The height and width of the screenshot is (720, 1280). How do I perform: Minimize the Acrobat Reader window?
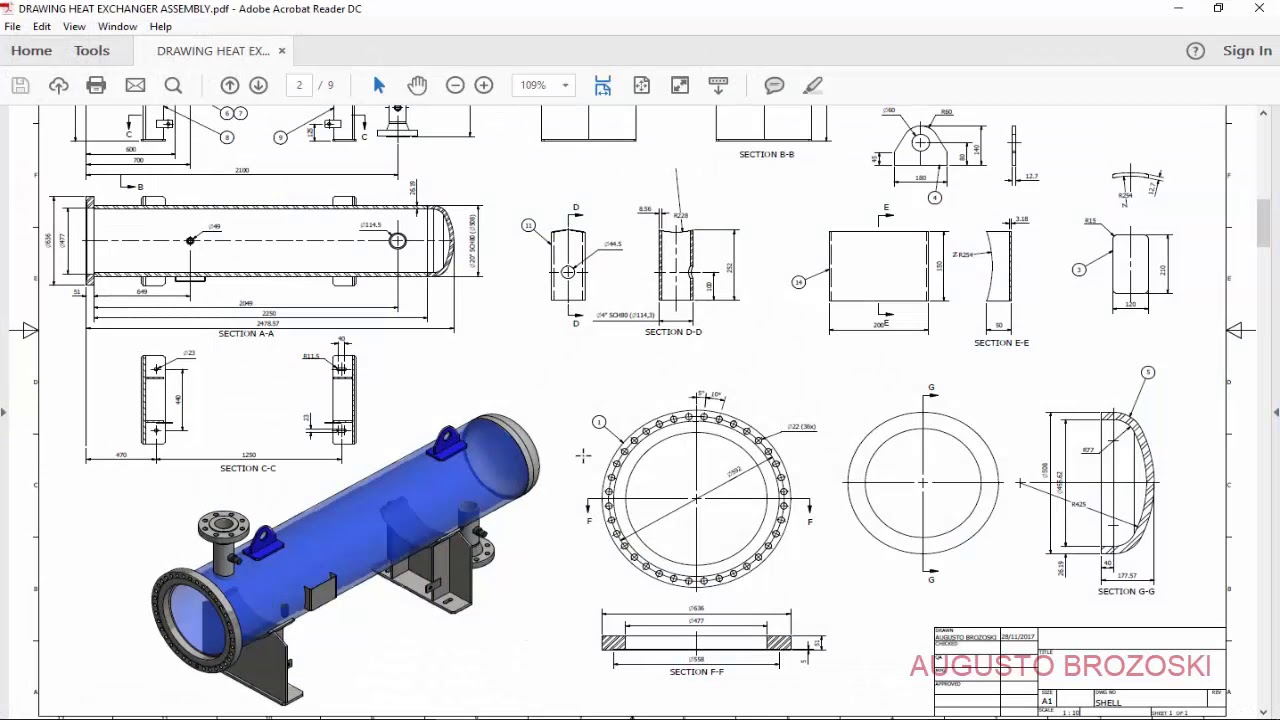(1179, 9)
